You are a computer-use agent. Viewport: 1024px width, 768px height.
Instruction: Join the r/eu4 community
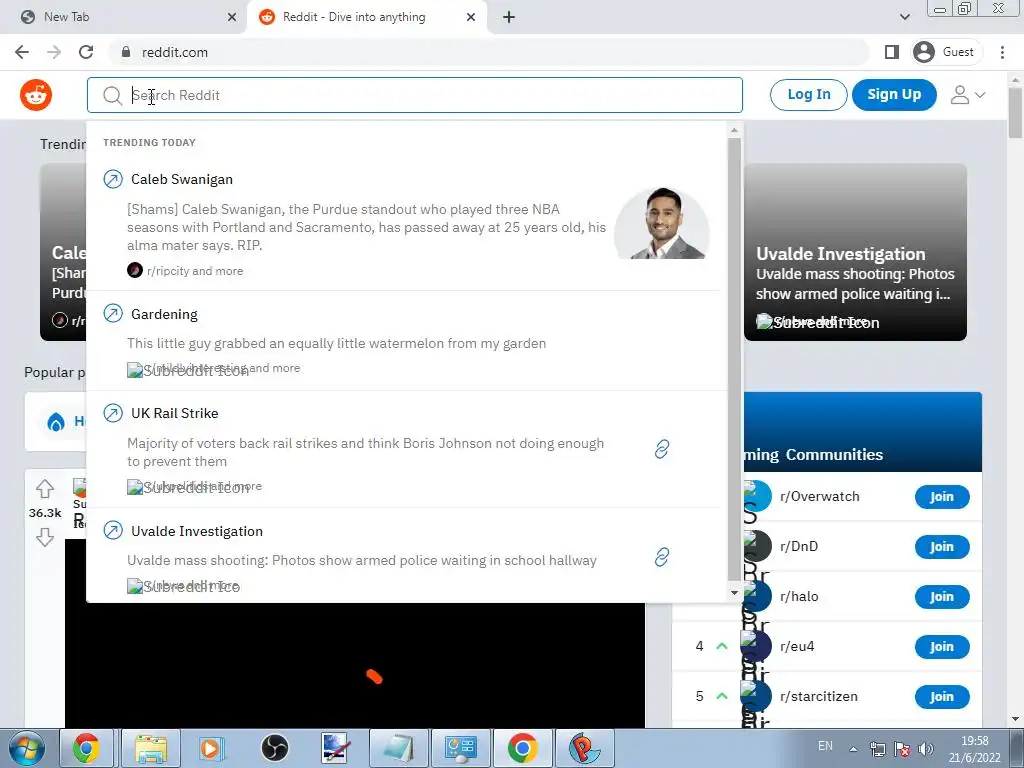[x=942, y=647]
